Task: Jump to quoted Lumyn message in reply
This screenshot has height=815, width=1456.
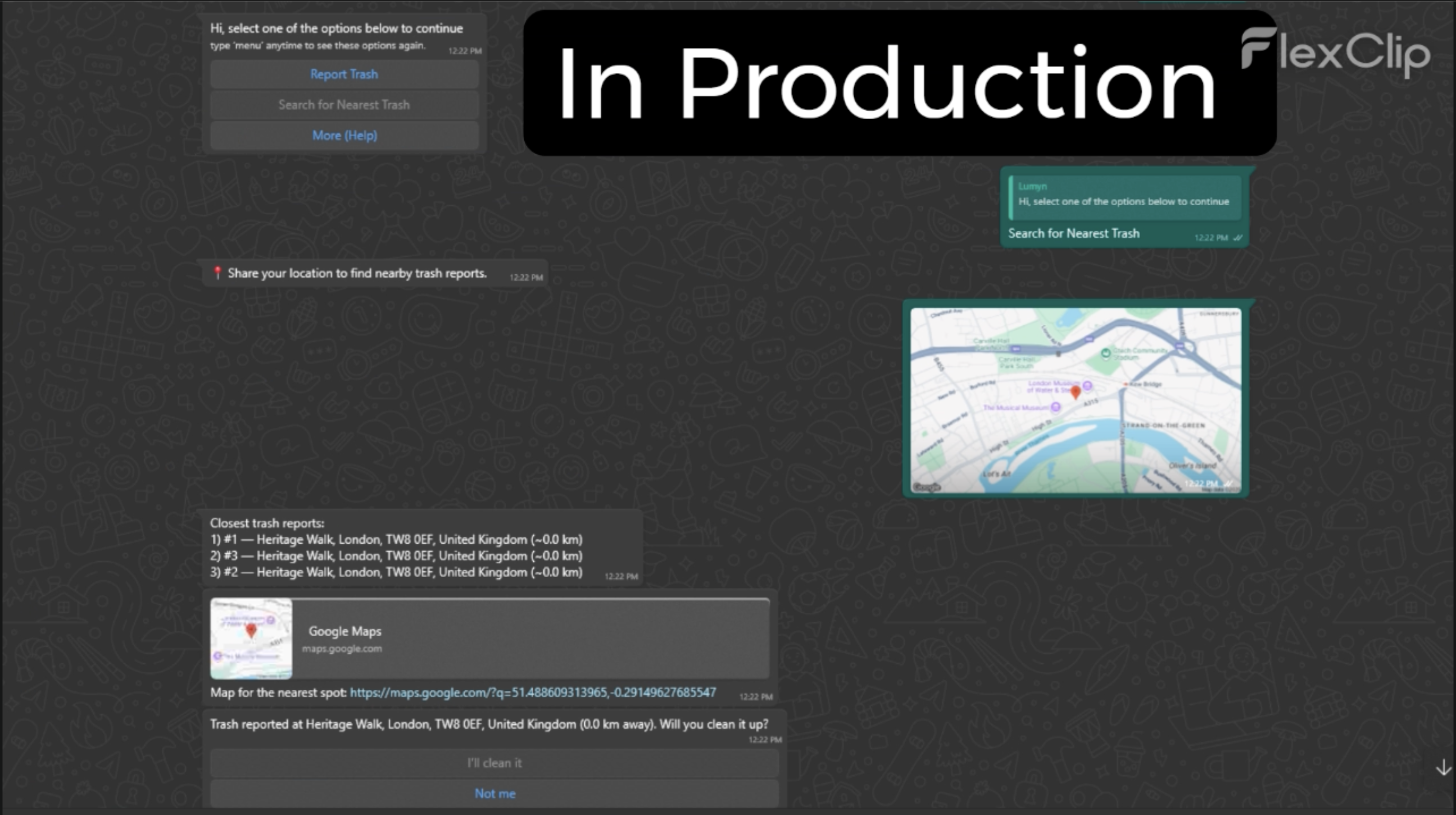Action: click(x=1124, y=196)
